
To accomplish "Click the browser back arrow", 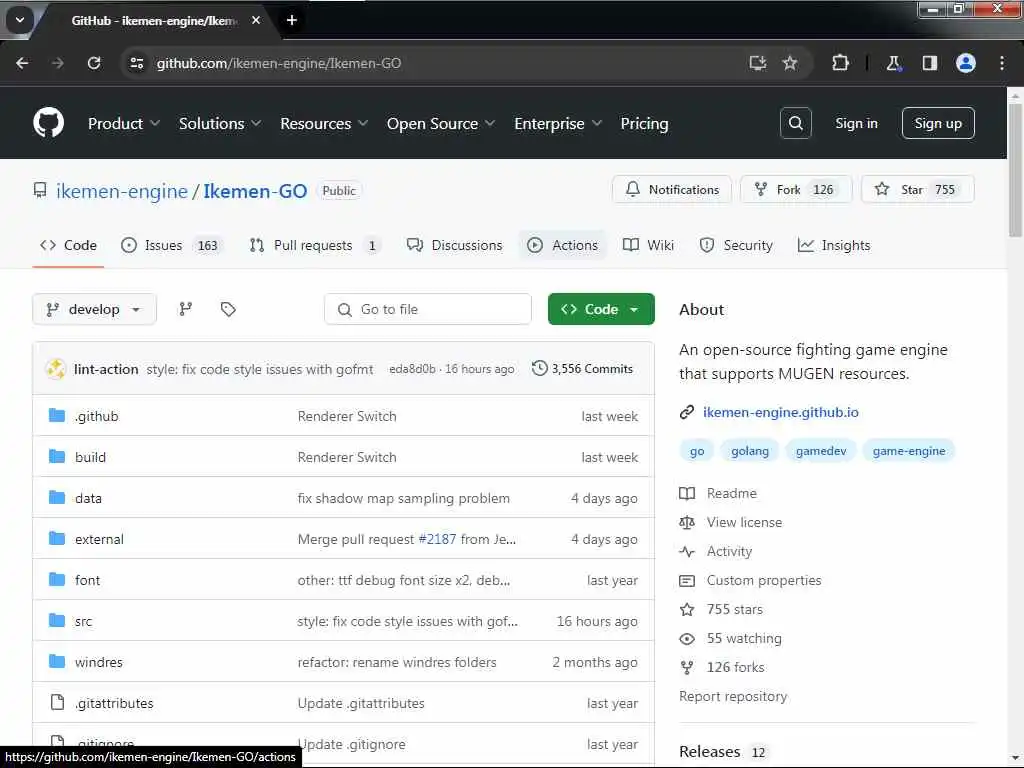I will coord(22,63).
